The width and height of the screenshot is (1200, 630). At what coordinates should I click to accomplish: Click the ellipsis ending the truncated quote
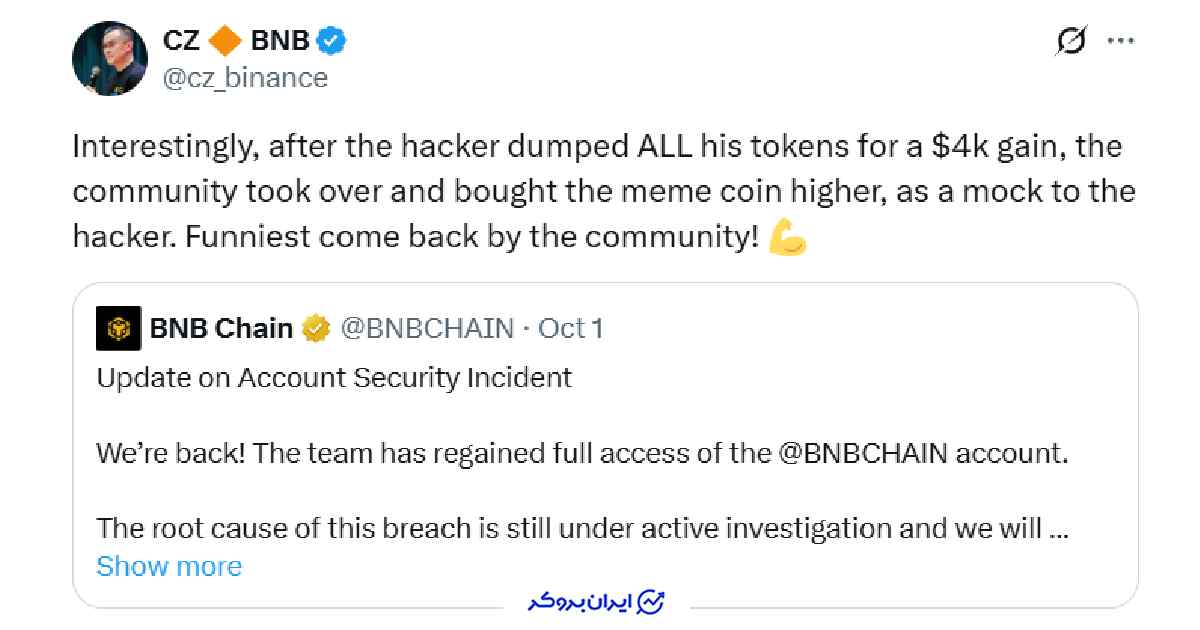click(x=1060, y=528)
